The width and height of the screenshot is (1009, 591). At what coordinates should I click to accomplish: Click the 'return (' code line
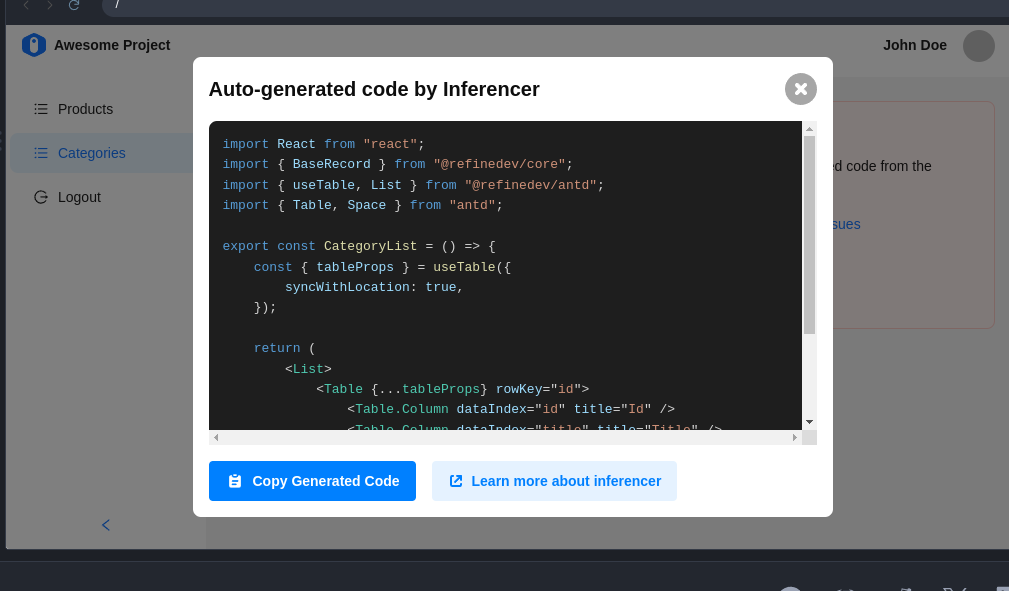284,348
